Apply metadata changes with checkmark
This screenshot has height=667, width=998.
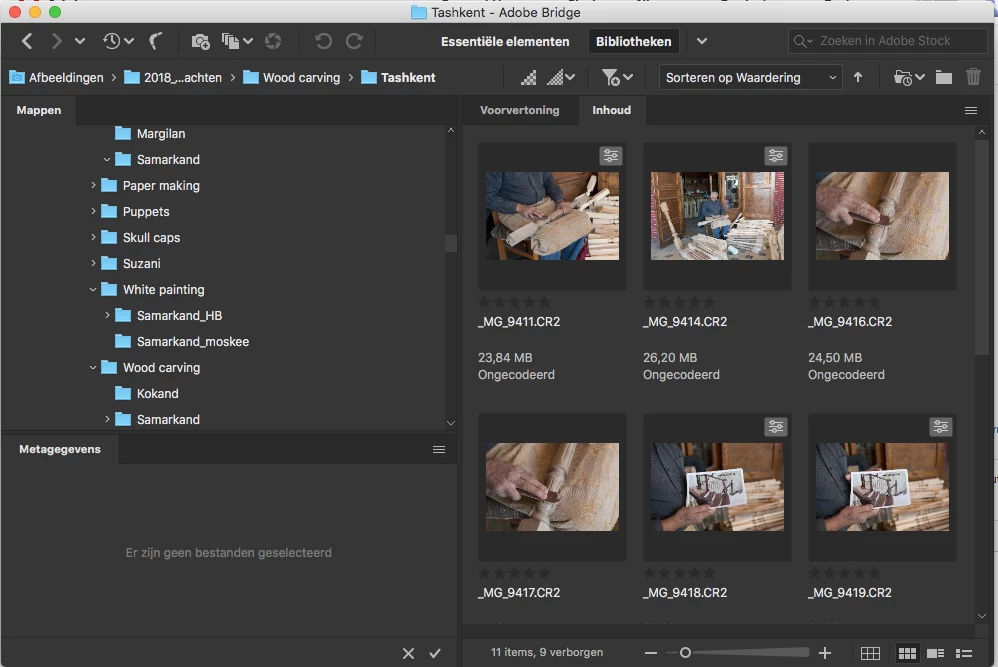(x=435, y=653)
